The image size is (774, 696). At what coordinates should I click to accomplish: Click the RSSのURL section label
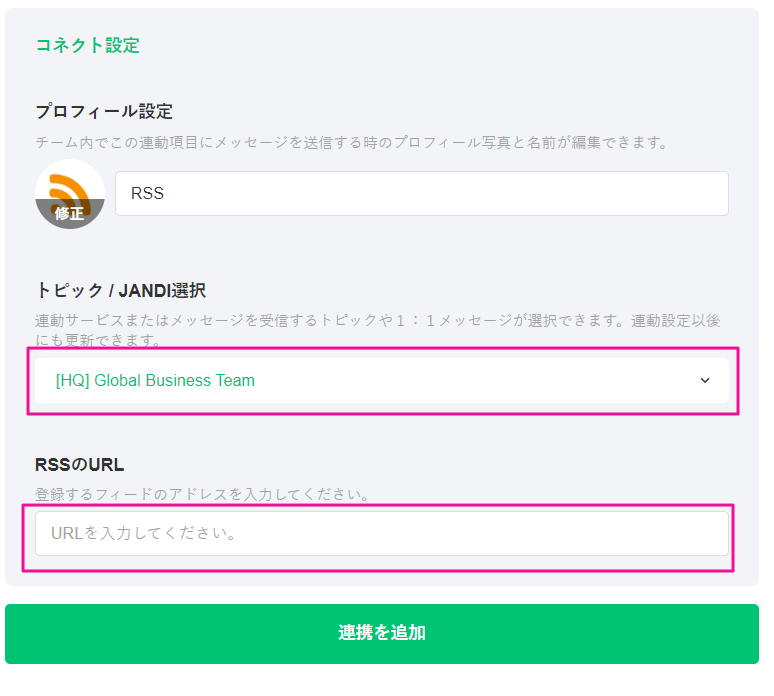click(79, 464)
